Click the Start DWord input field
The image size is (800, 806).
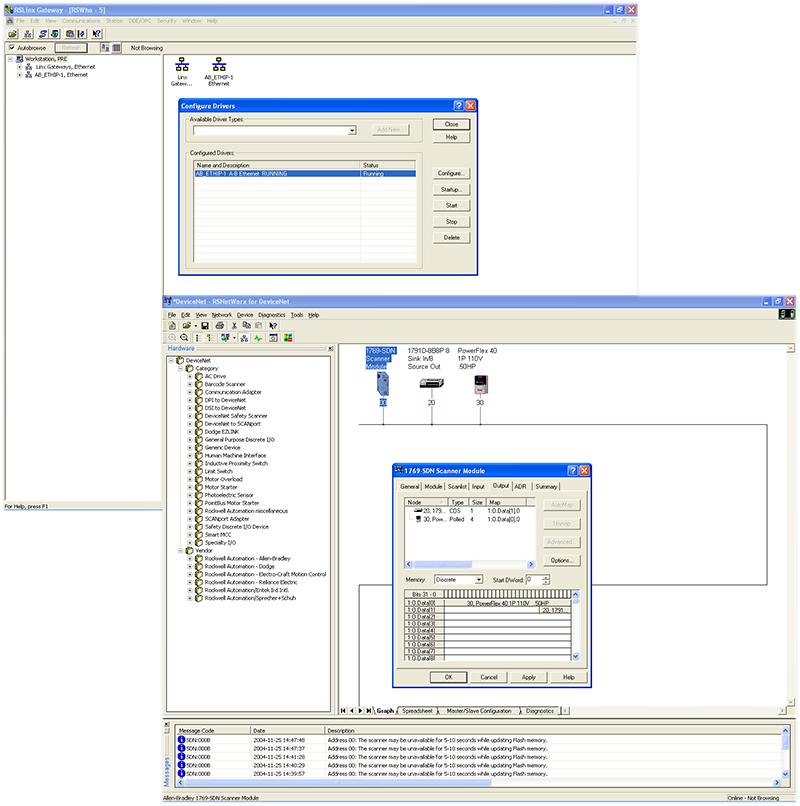(x=531, y=579)
